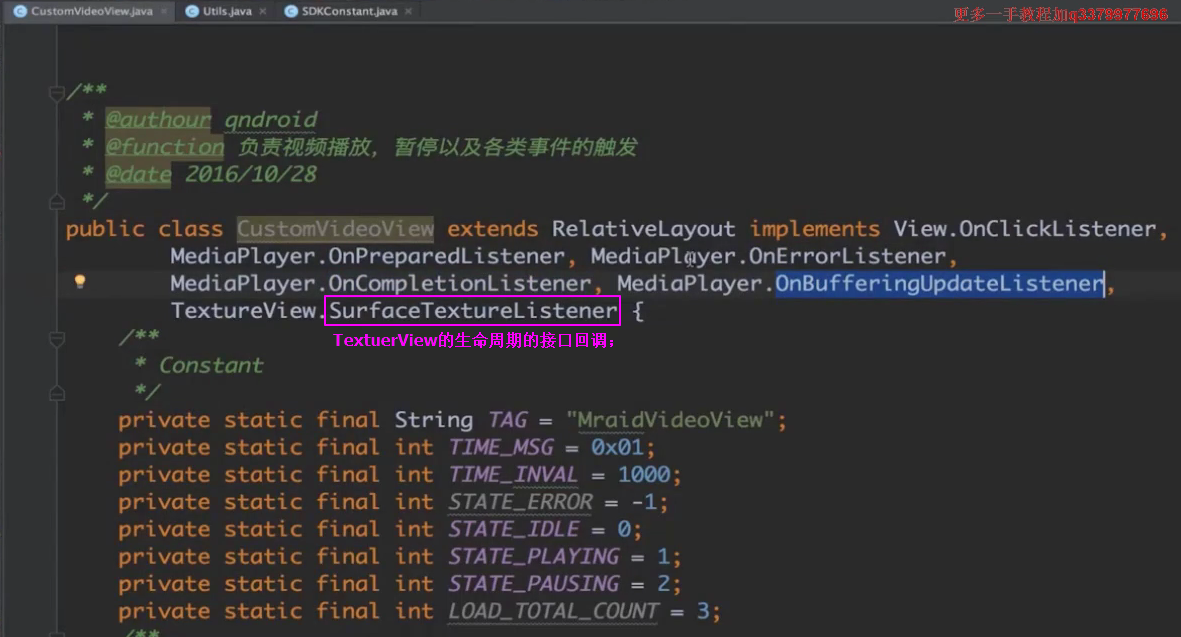Image resolution: width=1181 pixels, height=637 pixels.
Task: Click the STATE_IDLE constant name
Action: (x=514, y=529)
